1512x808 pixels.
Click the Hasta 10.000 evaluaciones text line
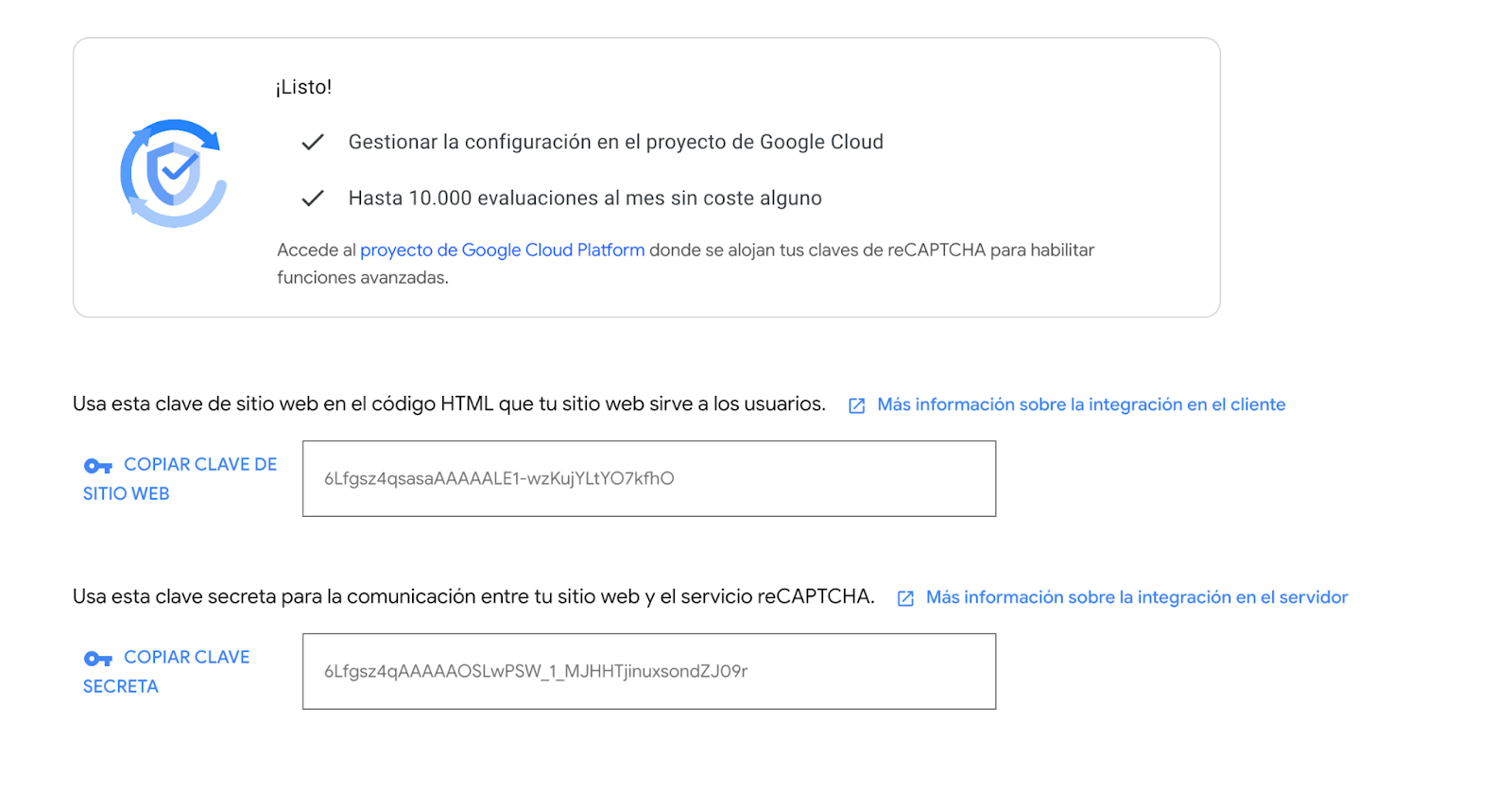[x=585, y=198]
